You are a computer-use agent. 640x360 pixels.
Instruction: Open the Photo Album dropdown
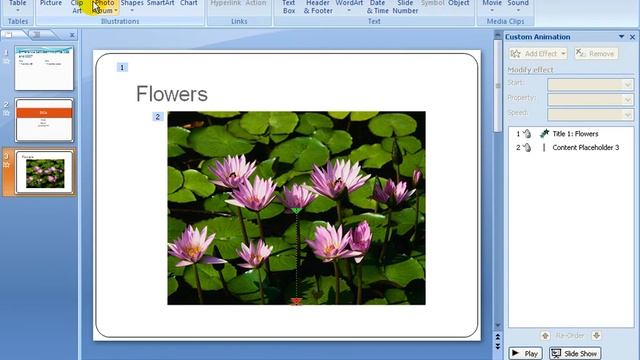click(104, 7)
